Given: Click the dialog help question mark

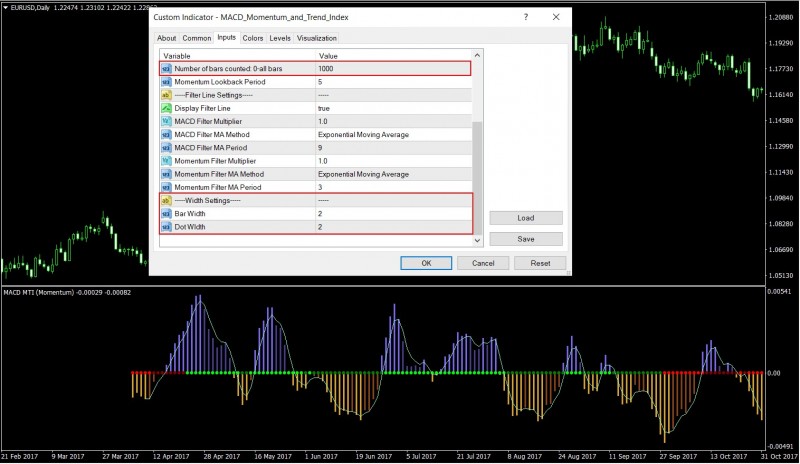Looking at the screenshot, I should [525, 18].
